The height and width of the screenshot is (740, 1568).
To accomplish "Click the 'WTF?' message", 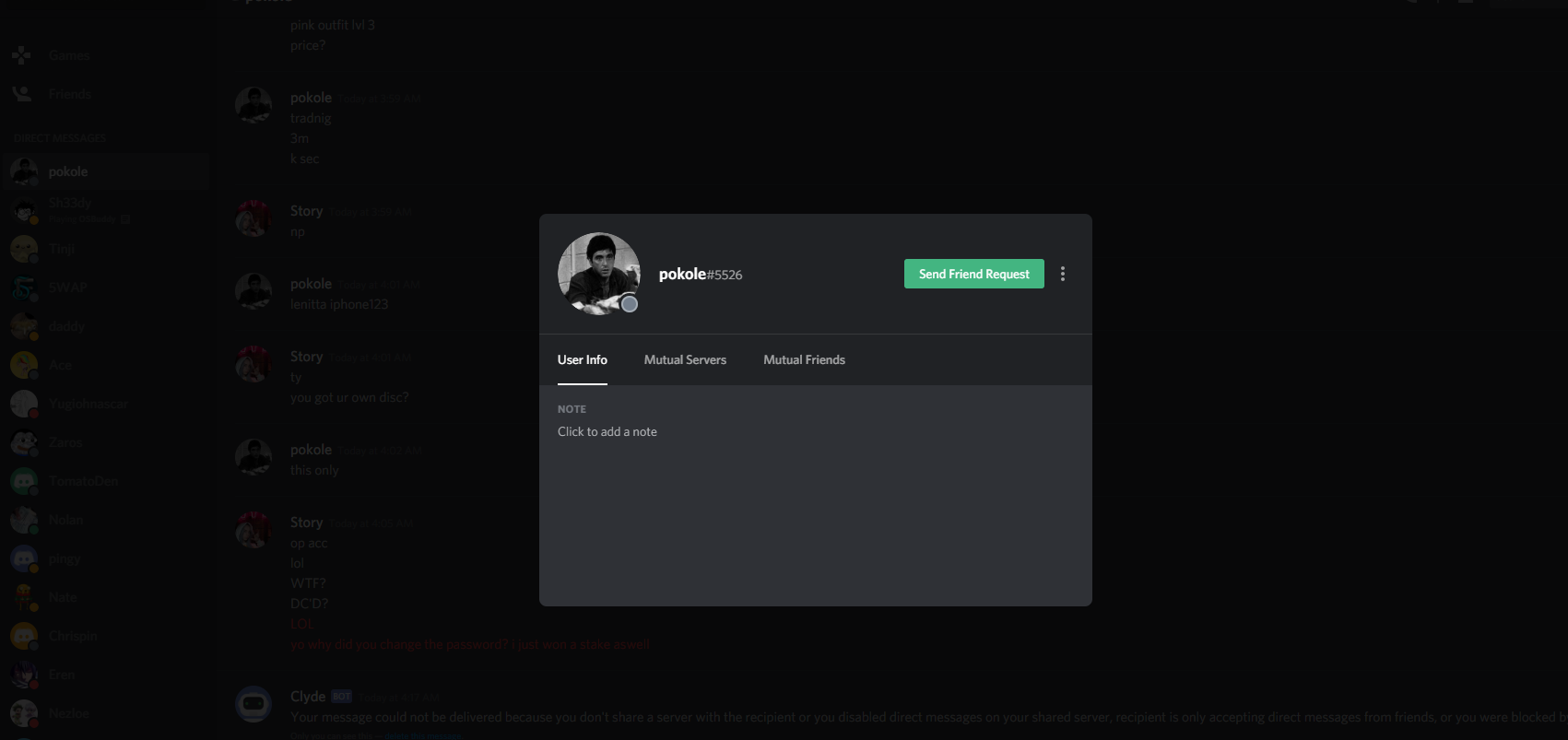I will tap(308, 583).
